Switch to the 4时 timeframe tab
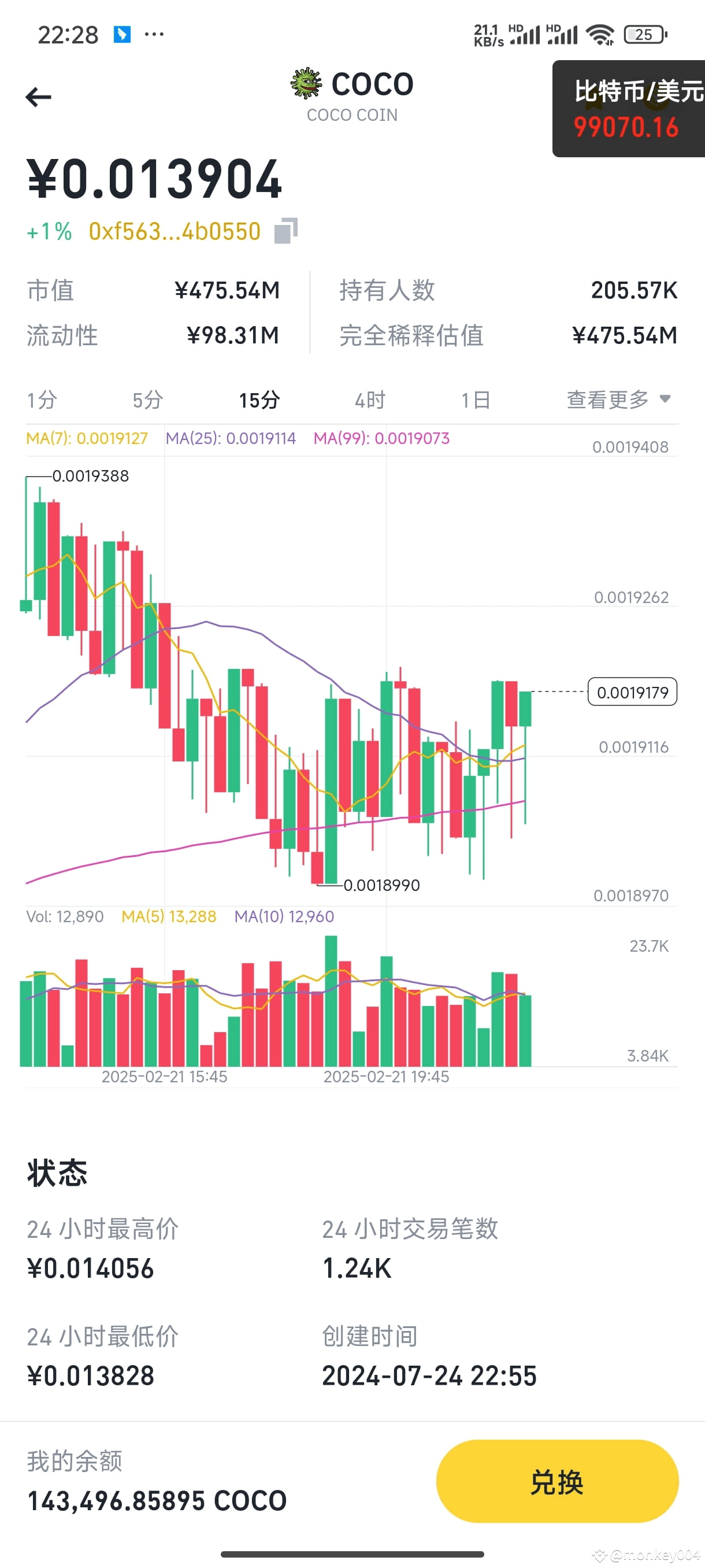Image resolution: width=705 pixels, height=1568 pixels. point(370,400)
